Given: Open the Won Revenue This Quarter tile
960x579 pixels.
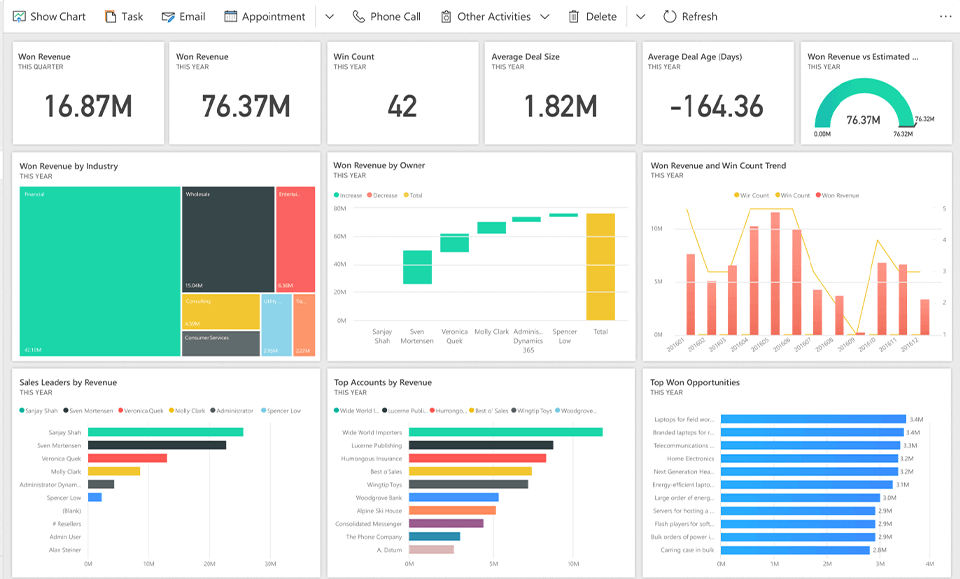Looking at the screenshot, I should tap(88, 92).
